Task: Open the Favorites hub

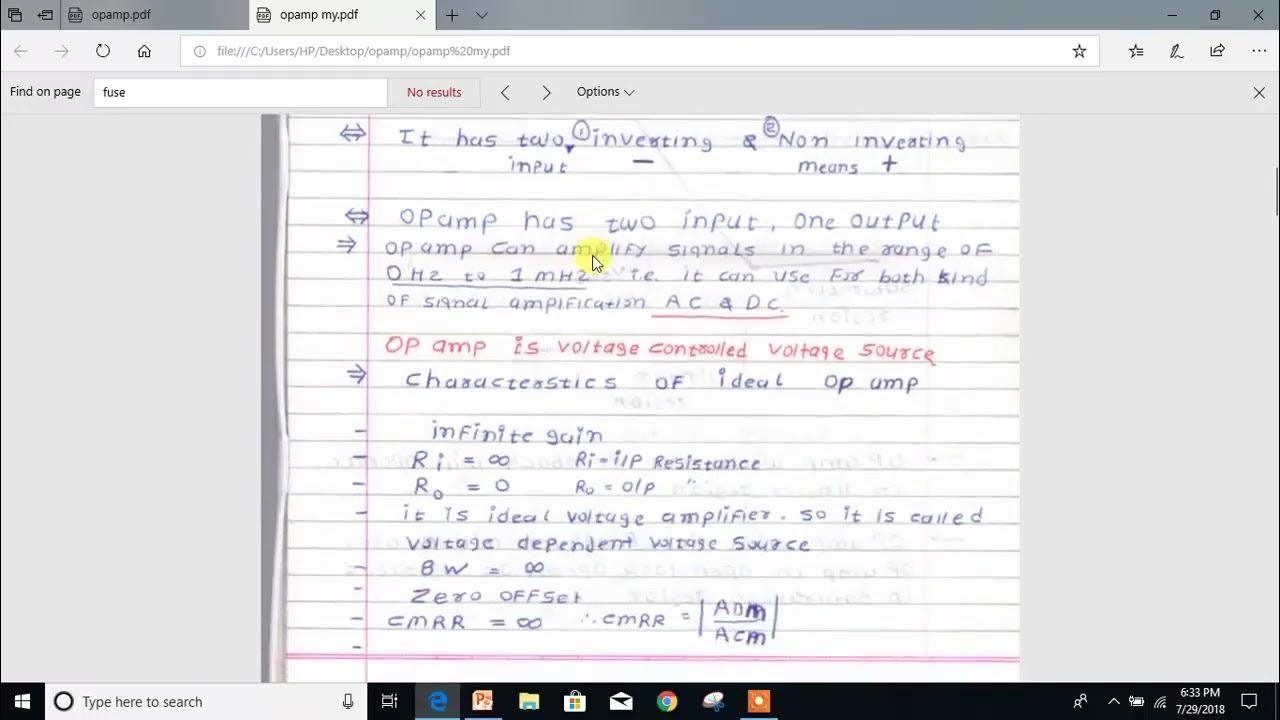Action: (1136, 51)
